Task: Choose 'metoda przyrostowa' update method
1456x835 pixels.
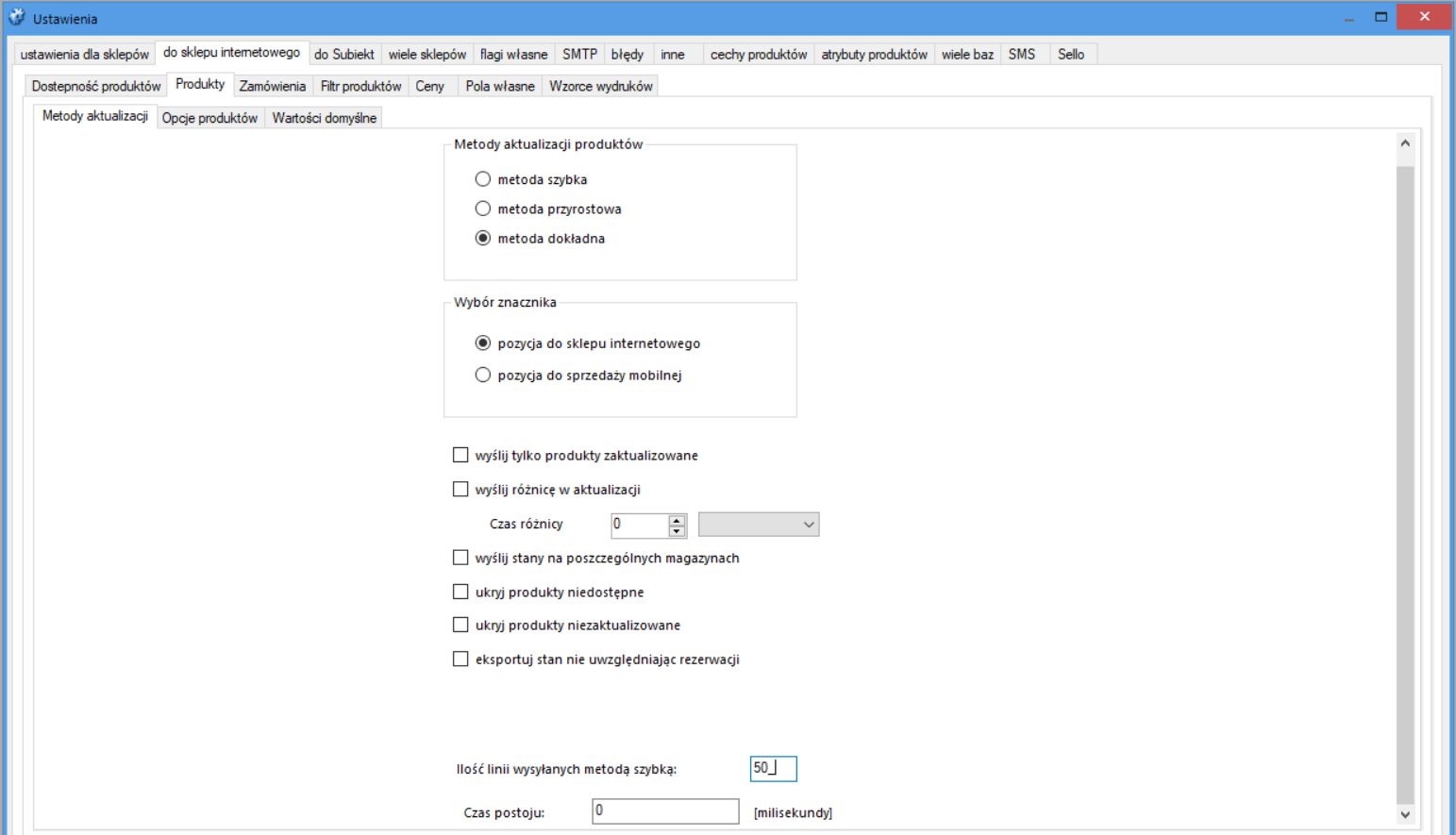Action: [x=483, y=209]
